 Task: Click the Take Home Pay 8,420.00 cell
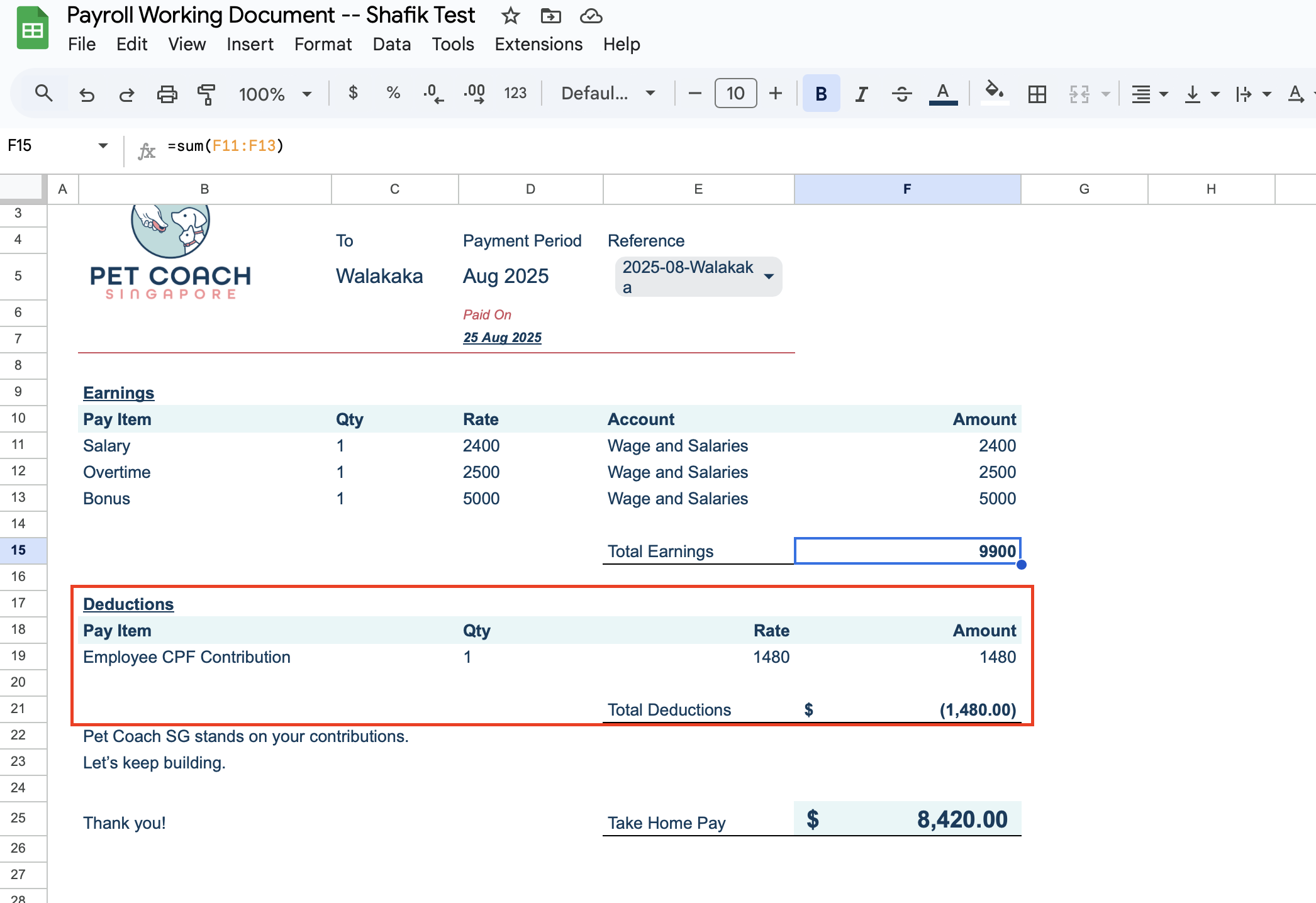(x=907, y=819)
